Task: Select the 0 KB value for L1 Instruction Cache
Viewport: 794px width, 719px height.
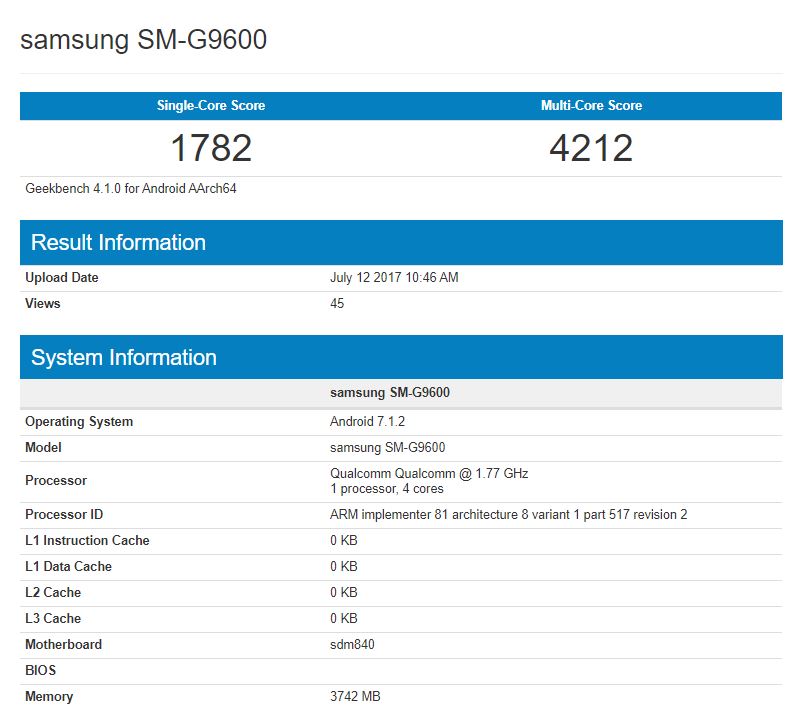Action: 344,541
